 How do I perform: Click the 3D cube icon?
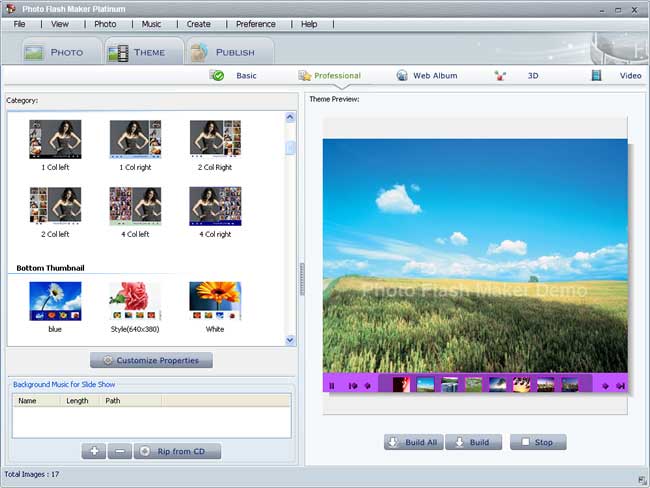500,75
